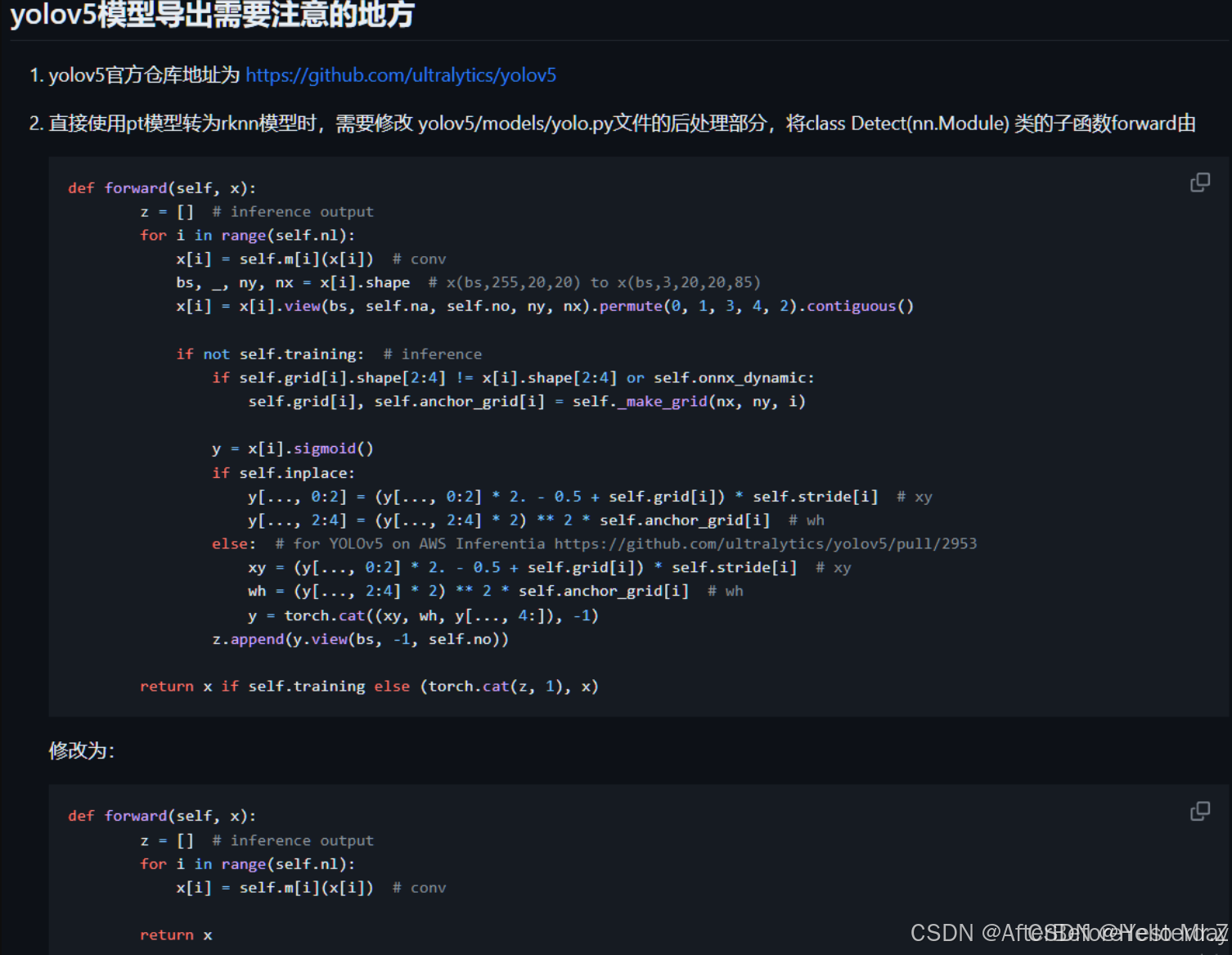Copy the first forward function code block
1232x955 pixels.
(x=1199, y=182)
